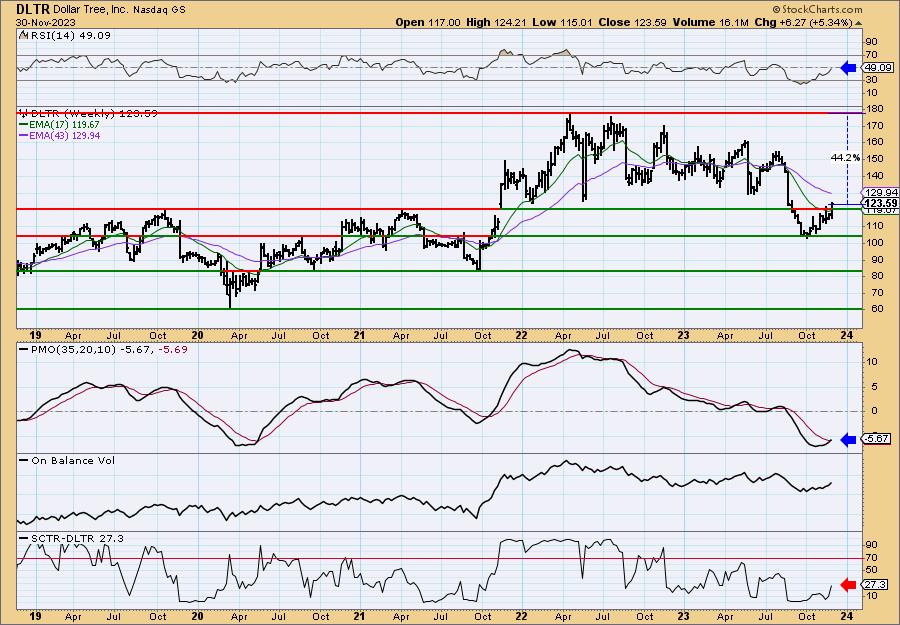Click the bold 123.59 price tag on right axis
Viewport: 900px width, 625px height.
pyautogui.click(x=881, y=203)
